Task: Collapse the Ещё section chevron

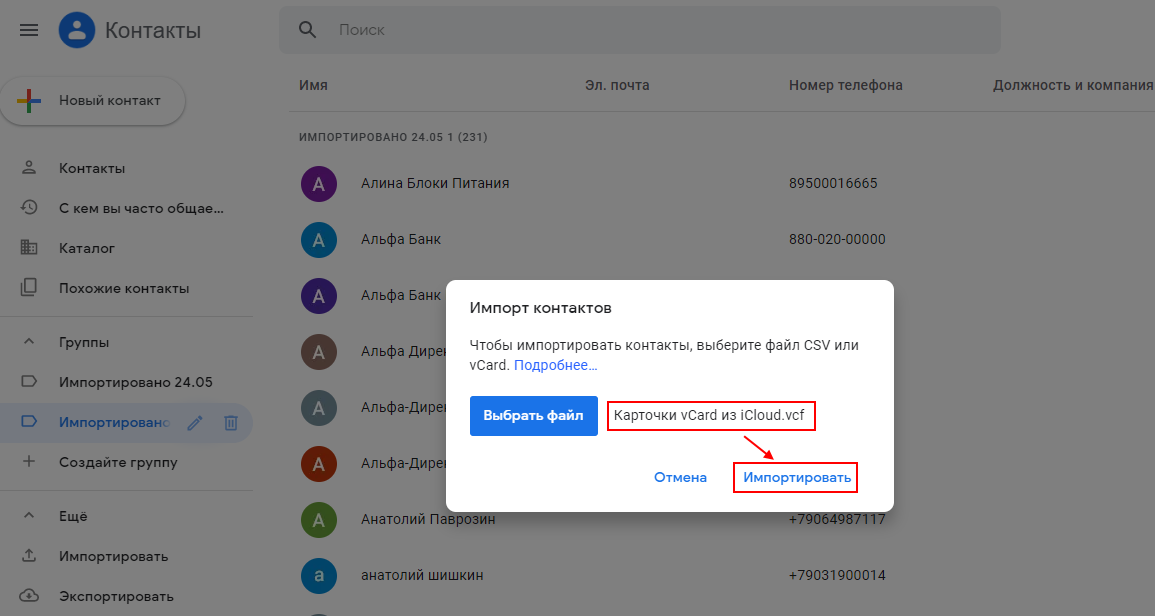Action: (x=29, y=516)
